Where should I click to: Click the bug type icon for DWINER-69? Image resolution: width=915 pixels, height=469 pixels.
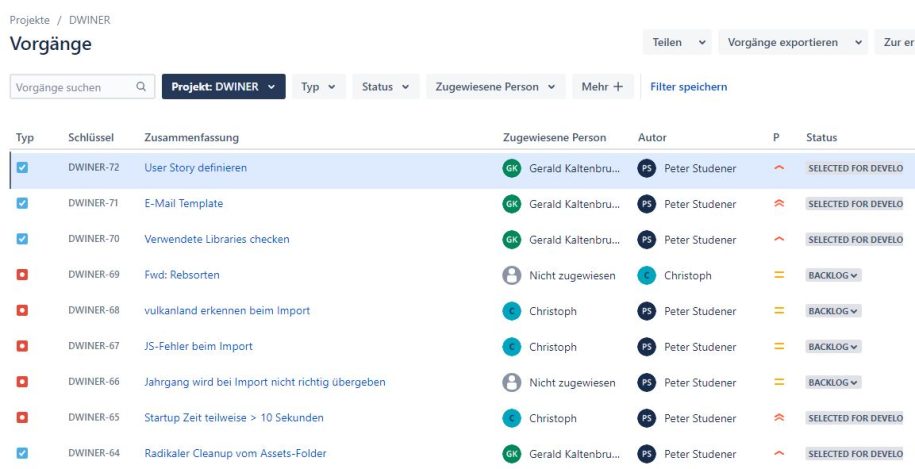(x=22, y=275)
